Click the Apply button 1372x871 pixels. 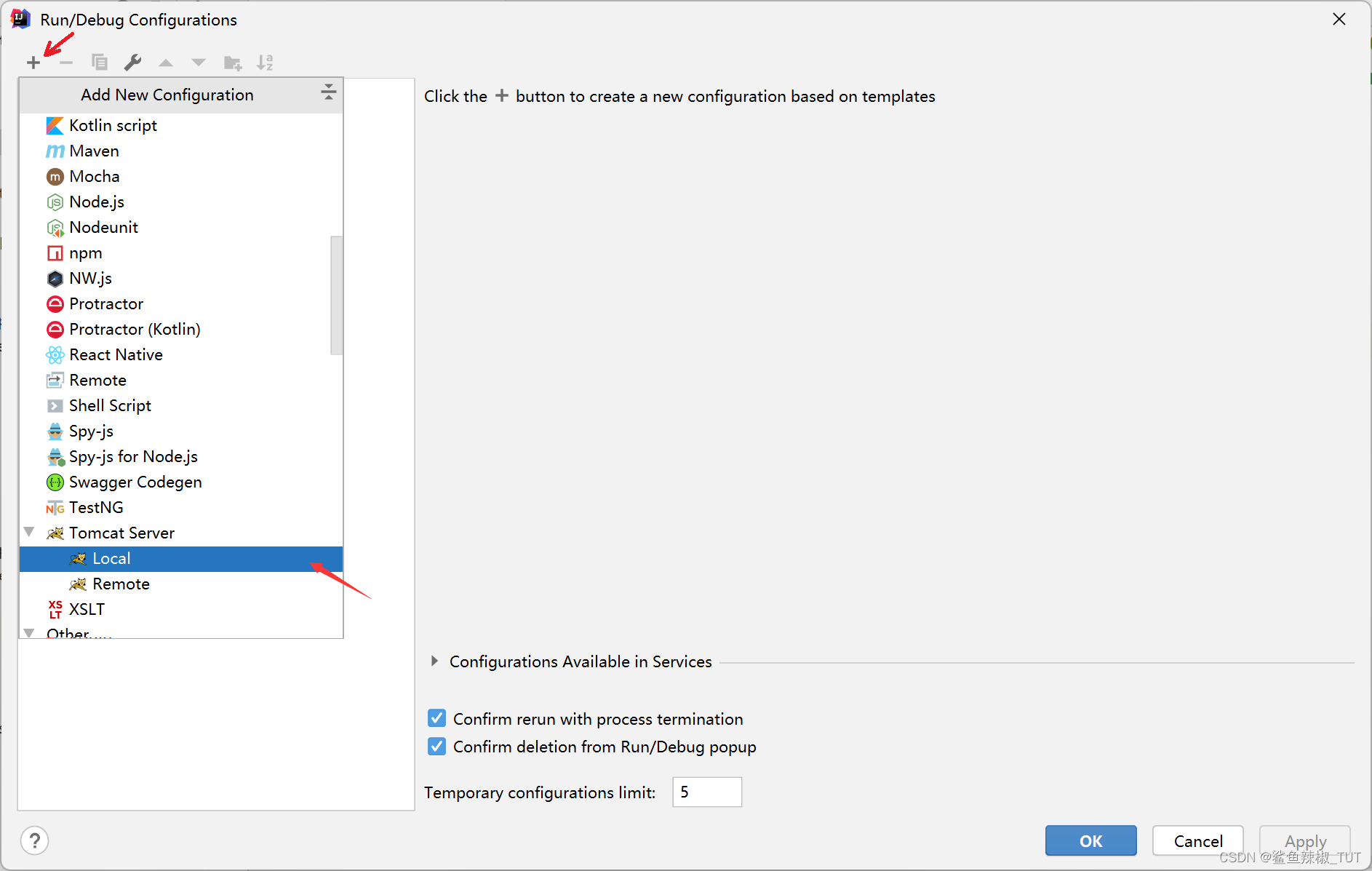pos(1305,841)
